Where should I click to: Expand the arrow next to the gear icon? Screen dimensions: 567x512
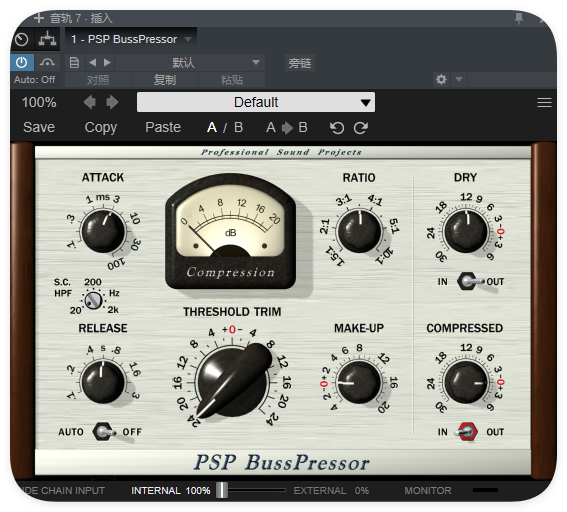(459, 79)
